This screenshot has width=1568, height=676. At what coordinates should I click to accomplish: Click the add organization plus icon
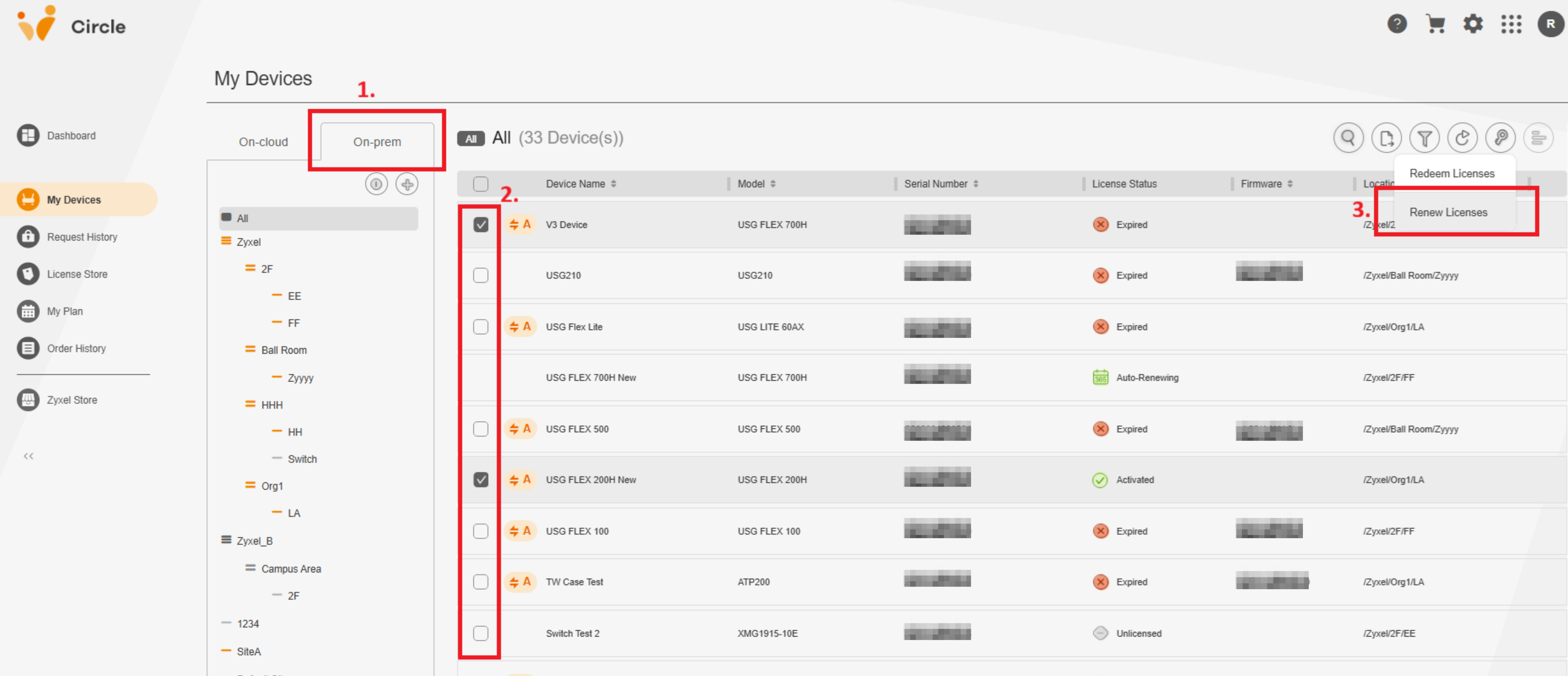point(407,184)
